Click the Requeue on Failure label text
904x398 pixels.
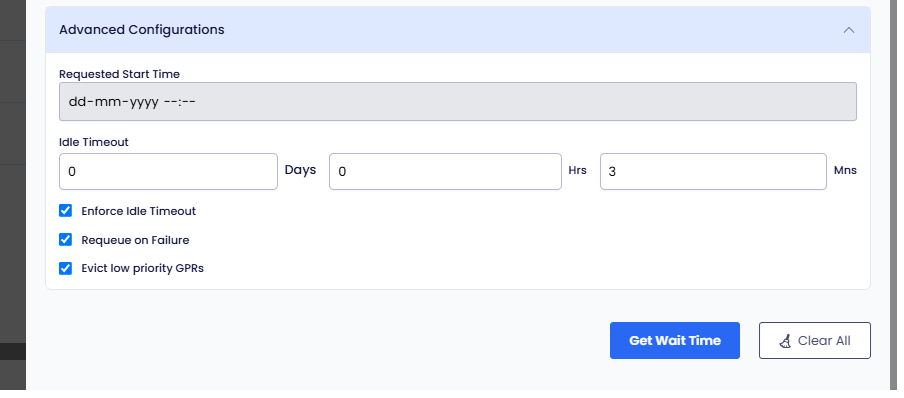click(135, 240)
